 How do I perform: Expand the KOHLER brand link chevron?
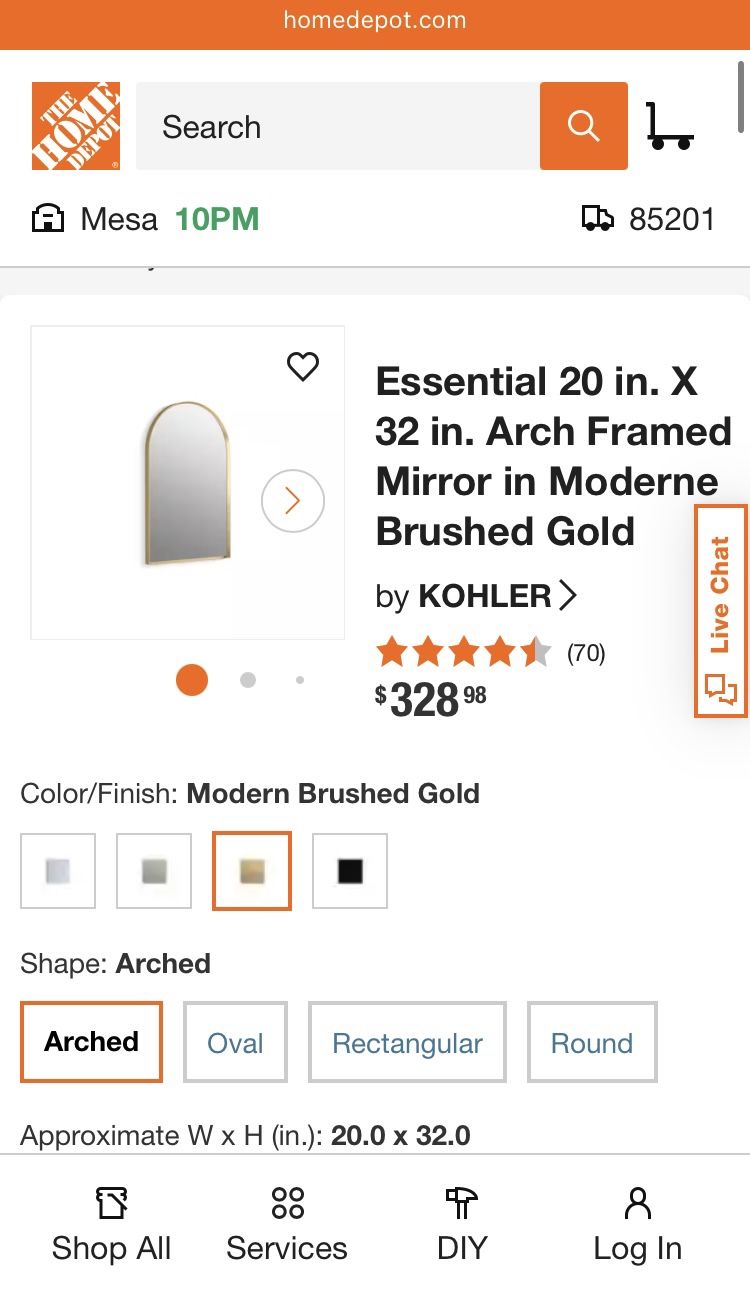click(568, 596)
